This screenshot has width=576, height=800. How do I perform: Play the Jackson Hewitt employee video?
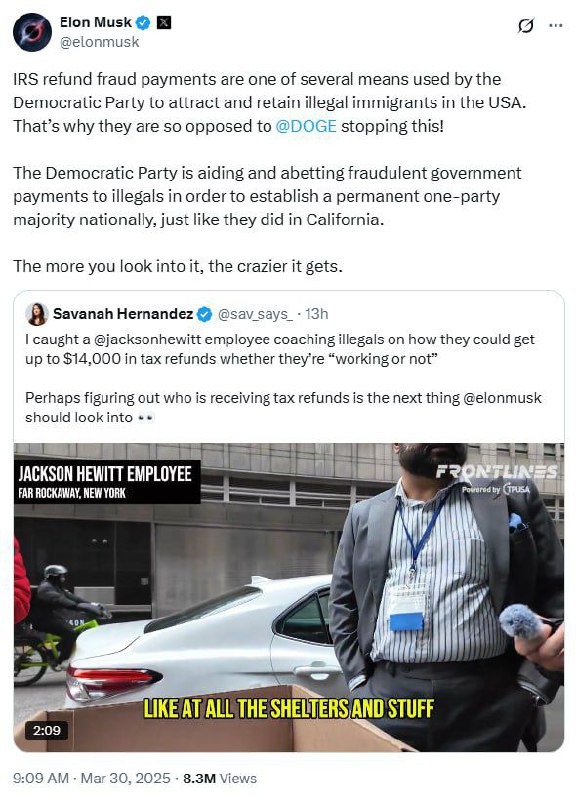pyautogui.click(x=289, y=597)
